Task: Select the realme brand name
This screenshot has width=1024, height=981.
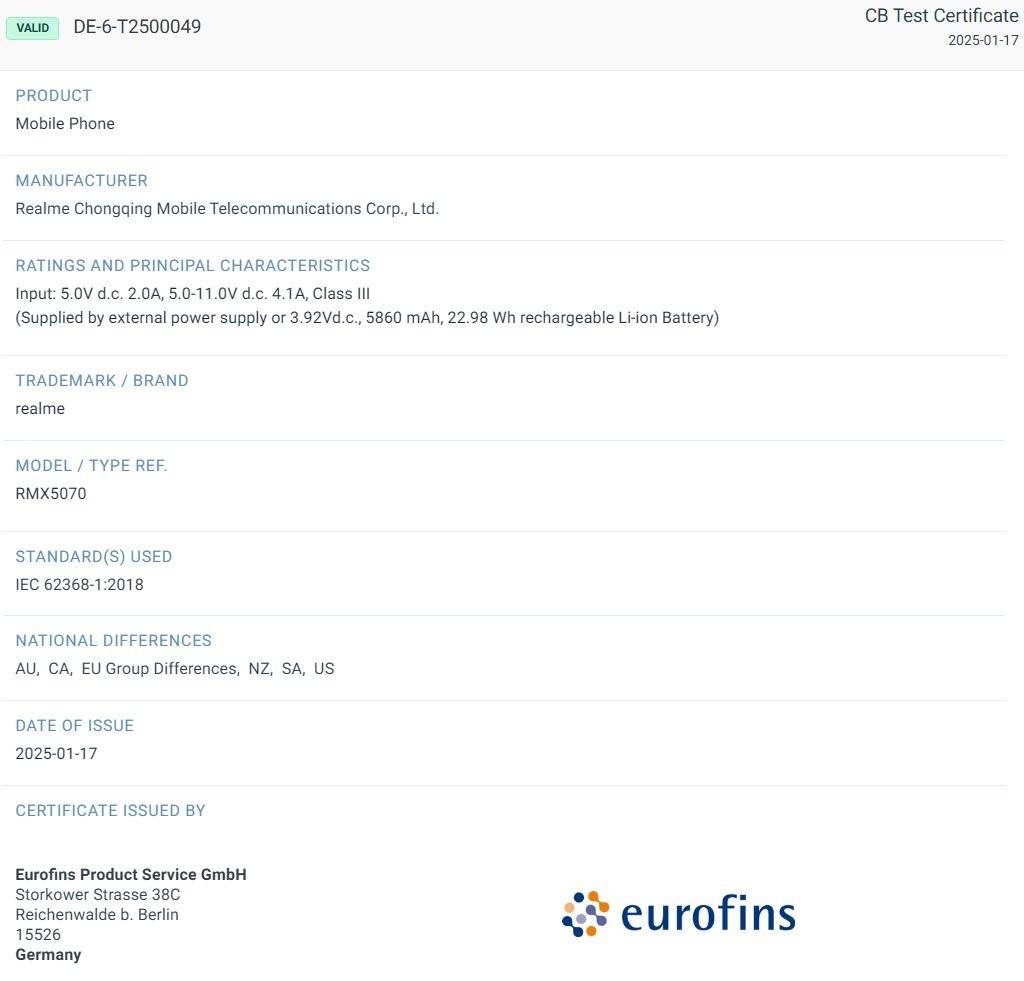Action: point(40,408)
